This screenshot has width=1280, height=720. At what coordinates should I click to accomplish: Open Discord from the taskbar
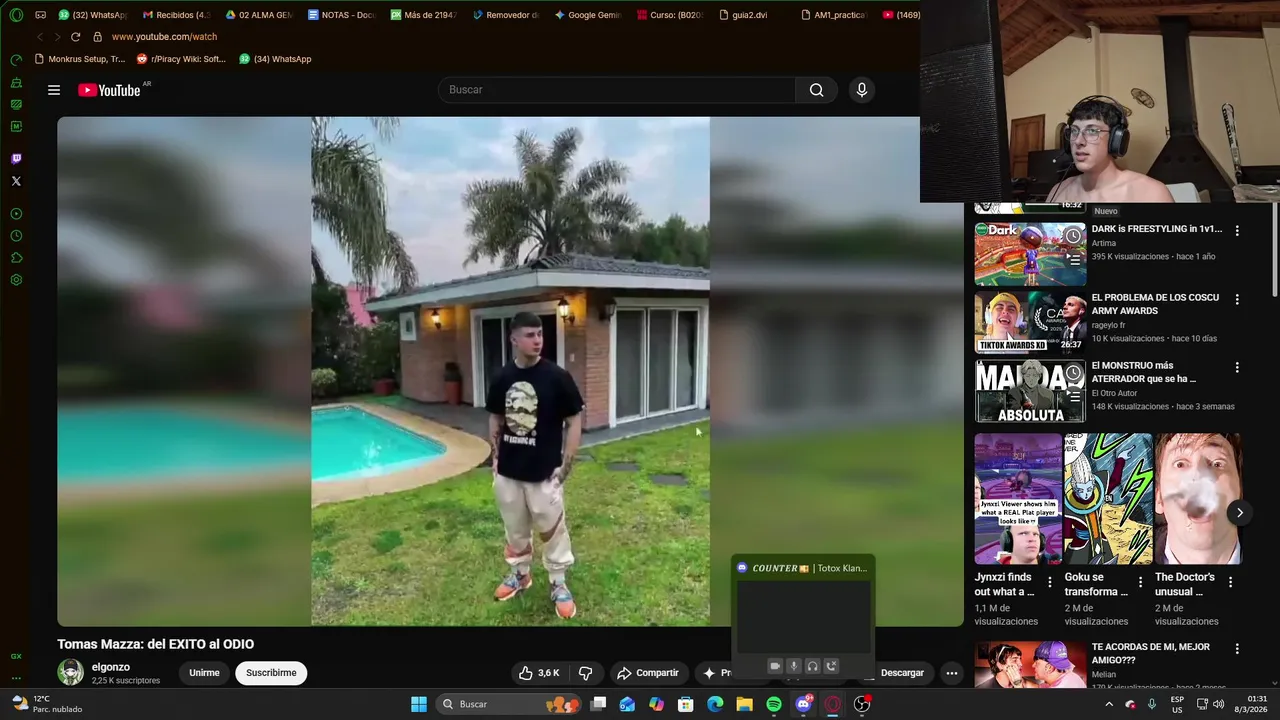[x=803, y=704]
